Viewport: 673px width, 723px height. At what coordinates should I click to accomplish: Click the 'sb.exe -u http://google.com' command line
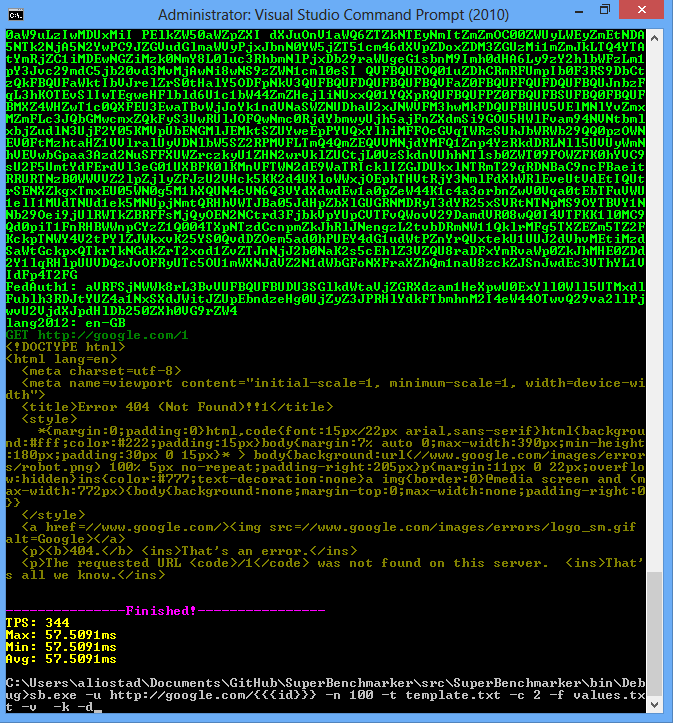[325, 695]
